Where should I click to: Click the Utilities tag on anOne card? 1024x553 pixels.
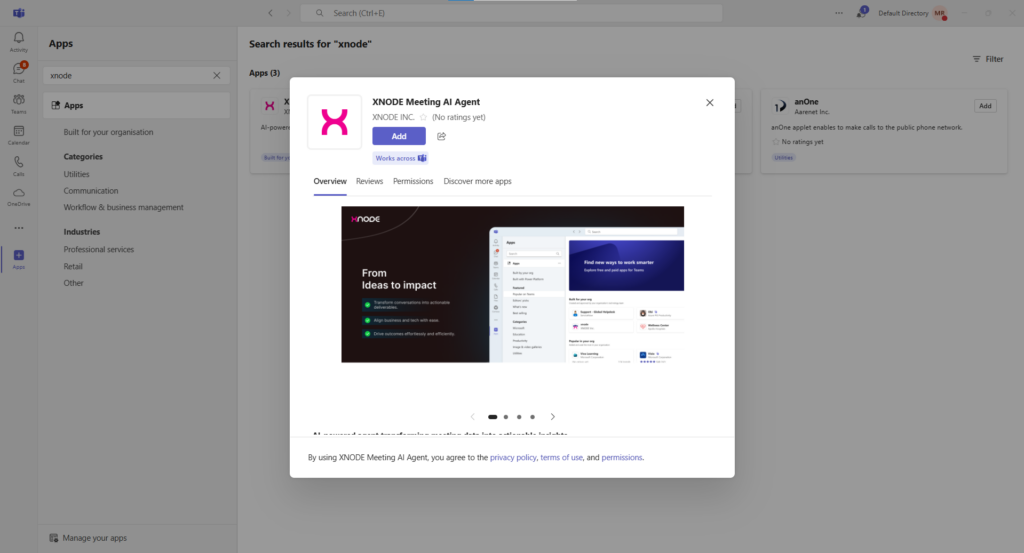point(783,157)
